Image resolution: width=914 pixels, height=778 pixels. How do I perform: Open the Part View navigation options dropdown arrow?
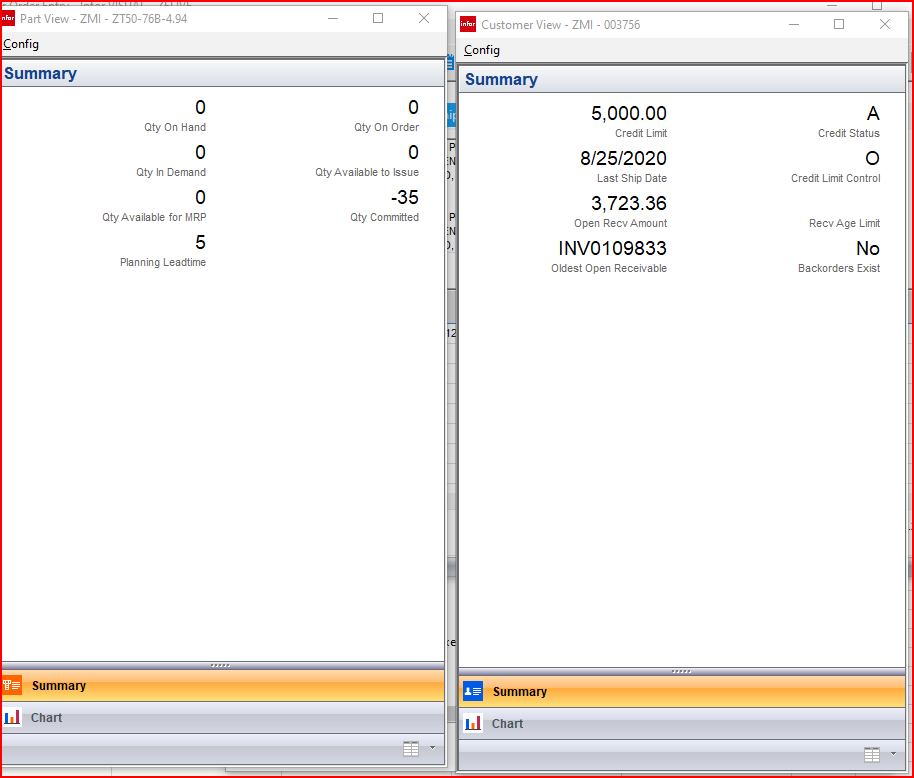click(432, 748)
